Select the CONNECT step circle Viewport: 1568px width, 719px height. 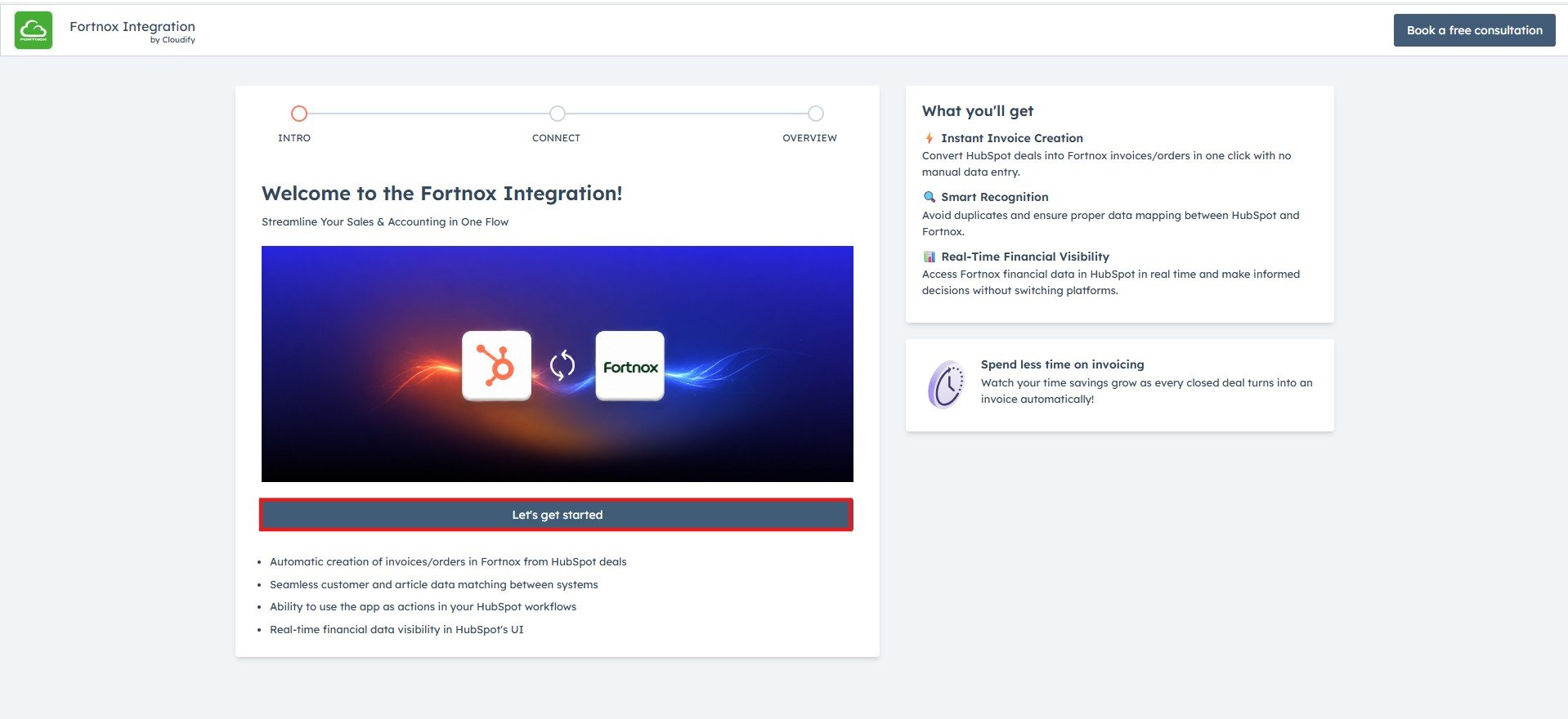558,114
